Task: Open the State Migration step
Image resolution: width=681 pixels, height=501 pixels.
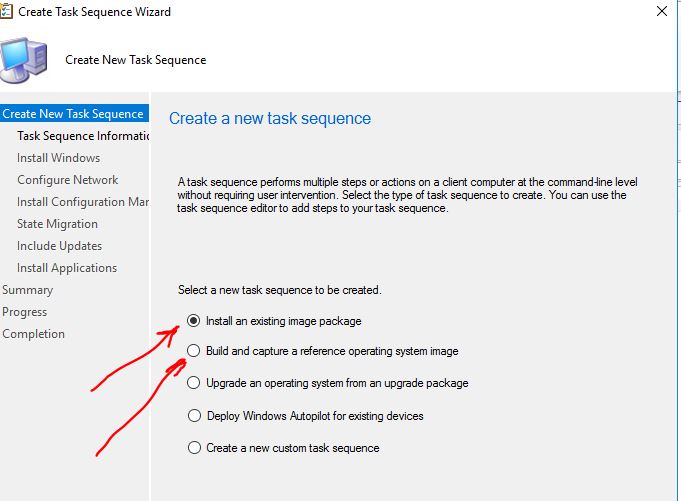Action: tap(57, 224)
